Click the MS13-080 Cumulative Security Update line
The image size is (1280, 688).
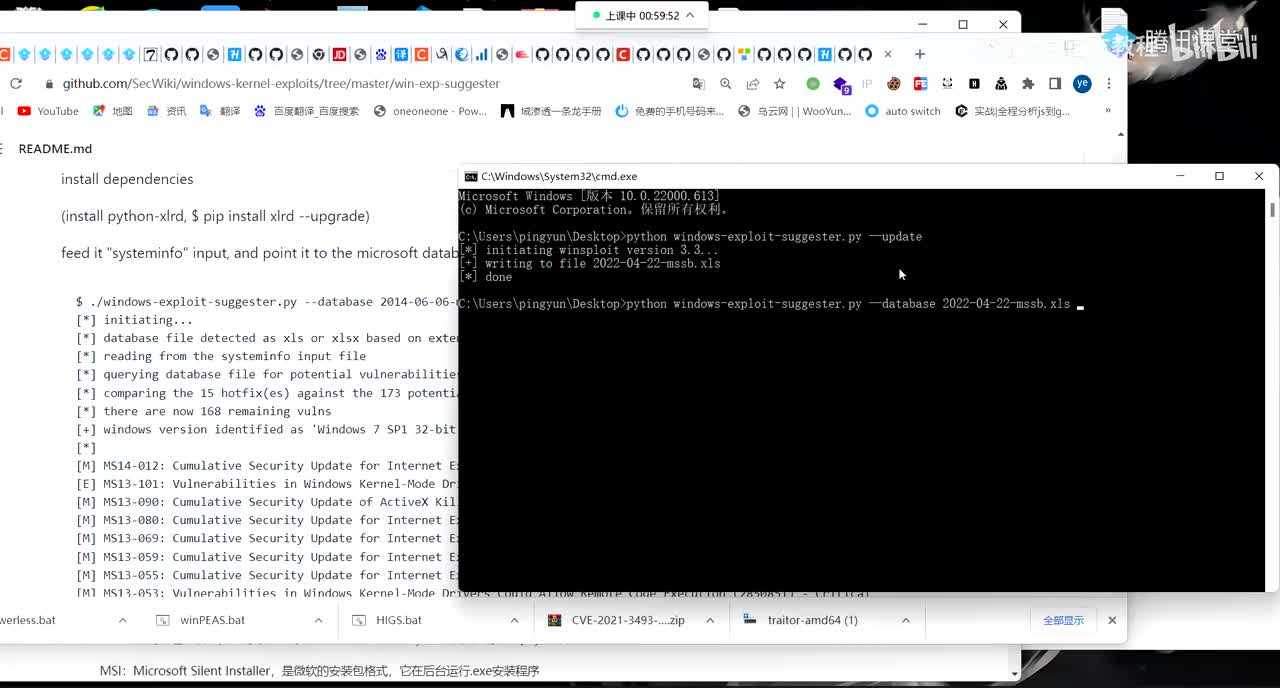point(267,520)
